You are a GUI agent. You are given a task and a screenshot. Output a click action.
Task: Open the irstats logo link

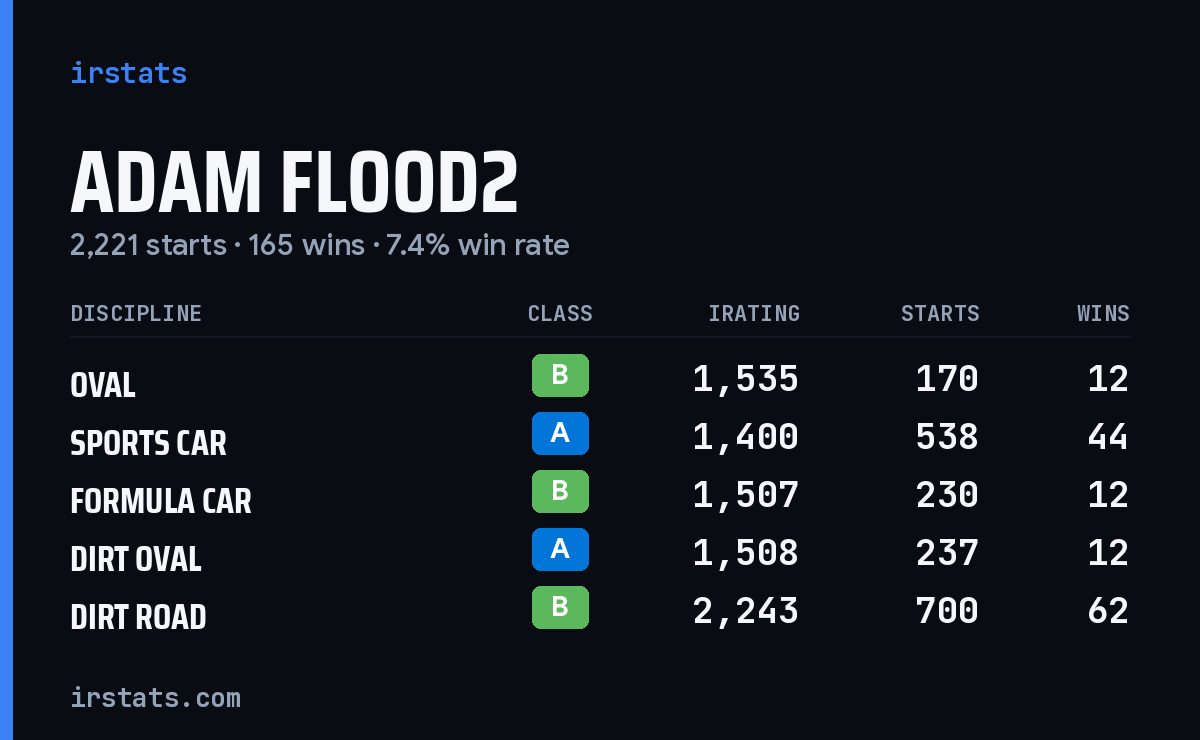[129, 73]
